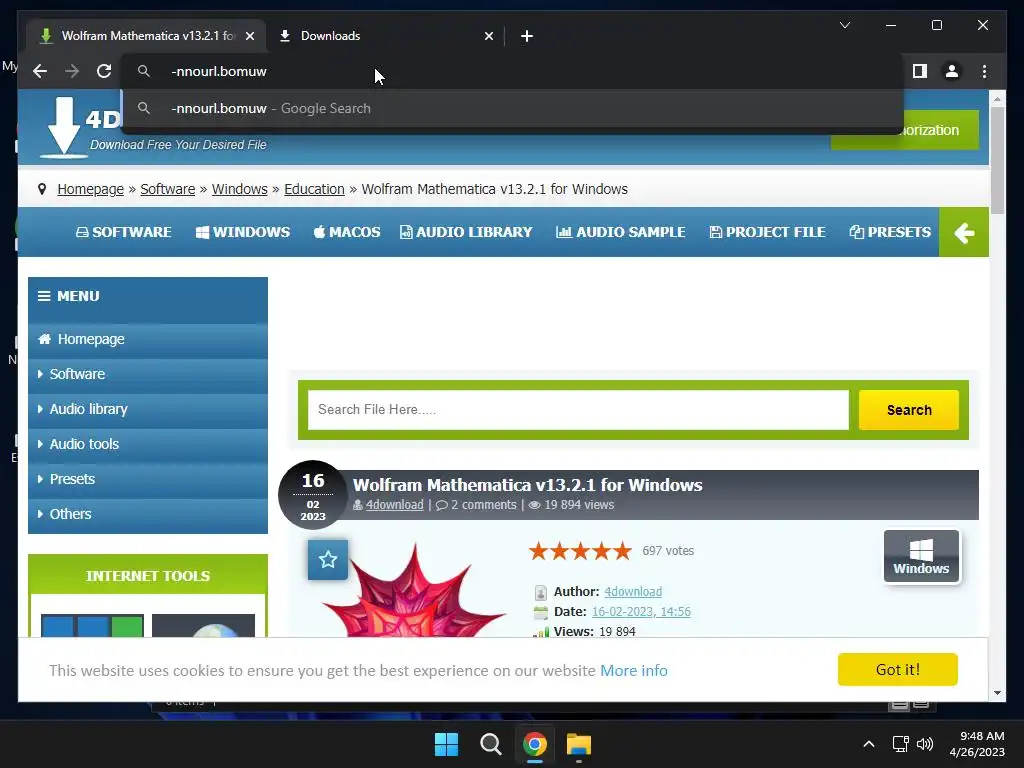This screenshot has width=1024, height=768.
Task: Reload the current page
Action: [104, 71]
